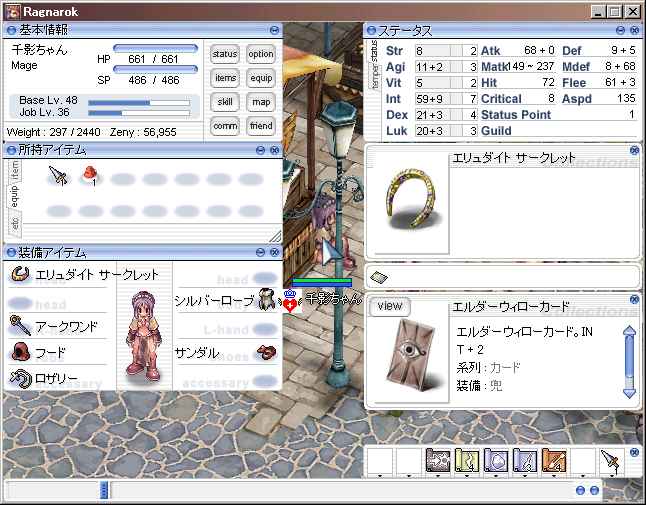Open dropdown arrow under blue orb scroll slot
Image resolution: width=646 pixels, height=505 pixels.
tap(496, 475)
